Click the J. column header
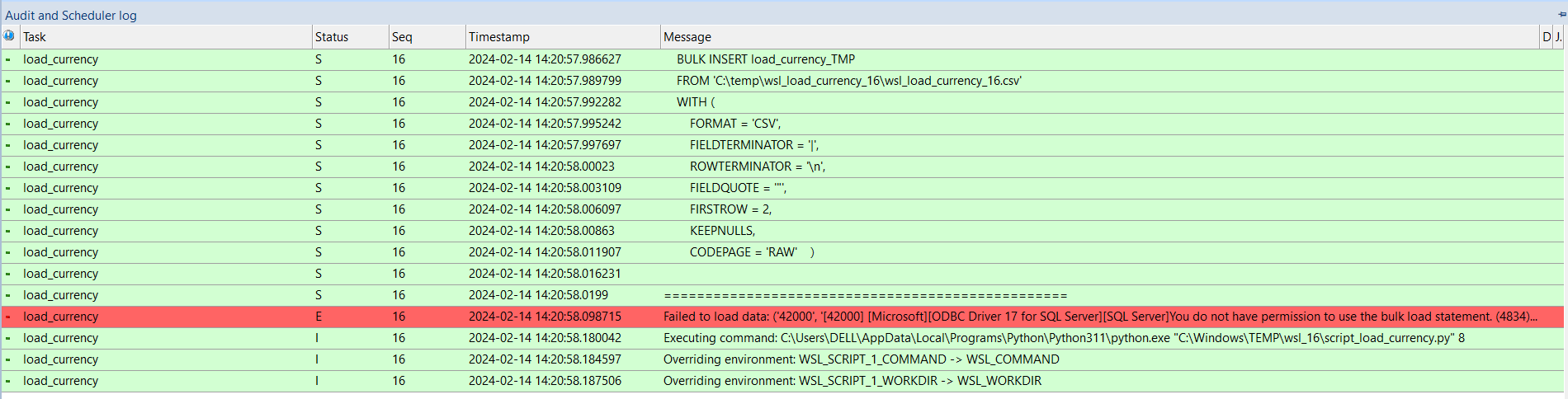This screenshot has height=399, width=1568. point(1559,37)
